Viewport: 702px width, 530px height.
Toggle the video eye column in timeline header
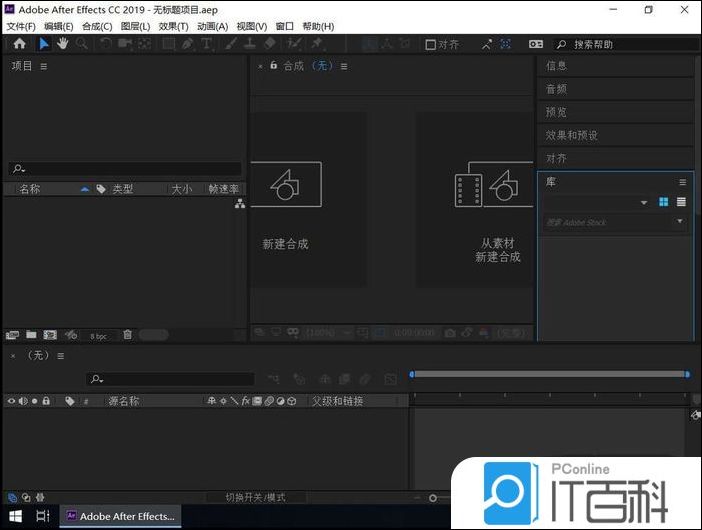(11, 401)
